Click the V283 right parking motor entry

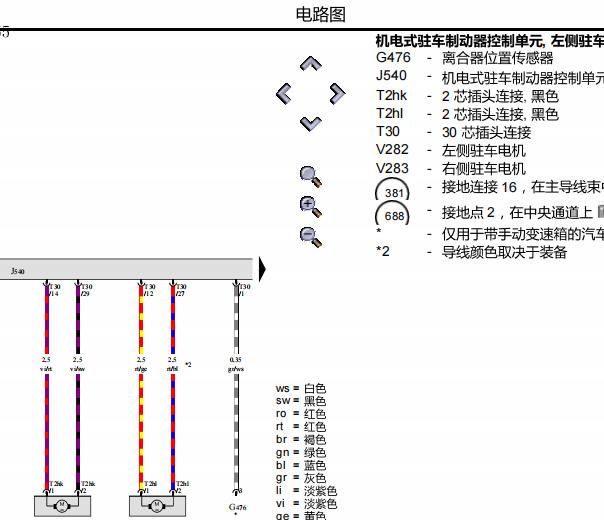click(x=451, y=169)
